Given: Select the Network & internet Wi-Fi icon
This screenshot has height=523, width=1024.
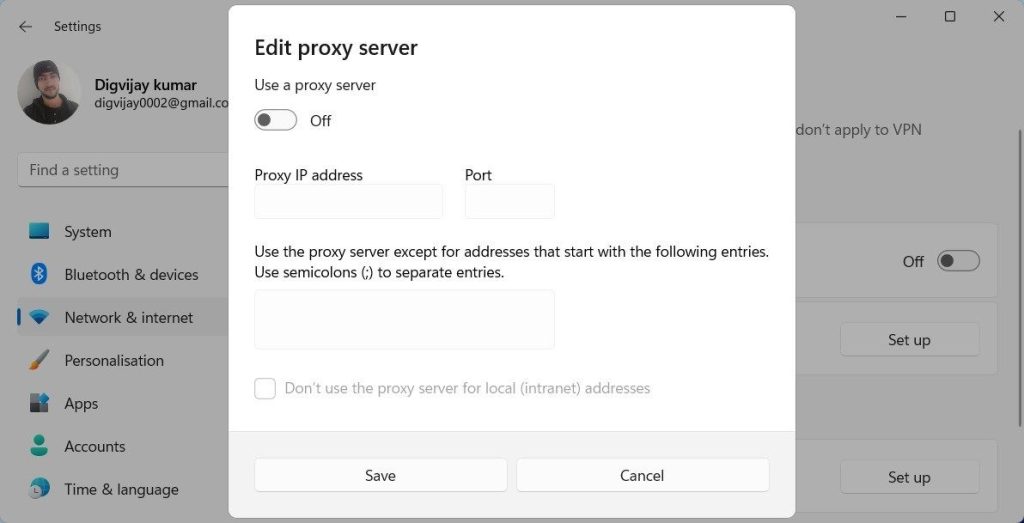Looking at the screenshot, I should 39,317.
